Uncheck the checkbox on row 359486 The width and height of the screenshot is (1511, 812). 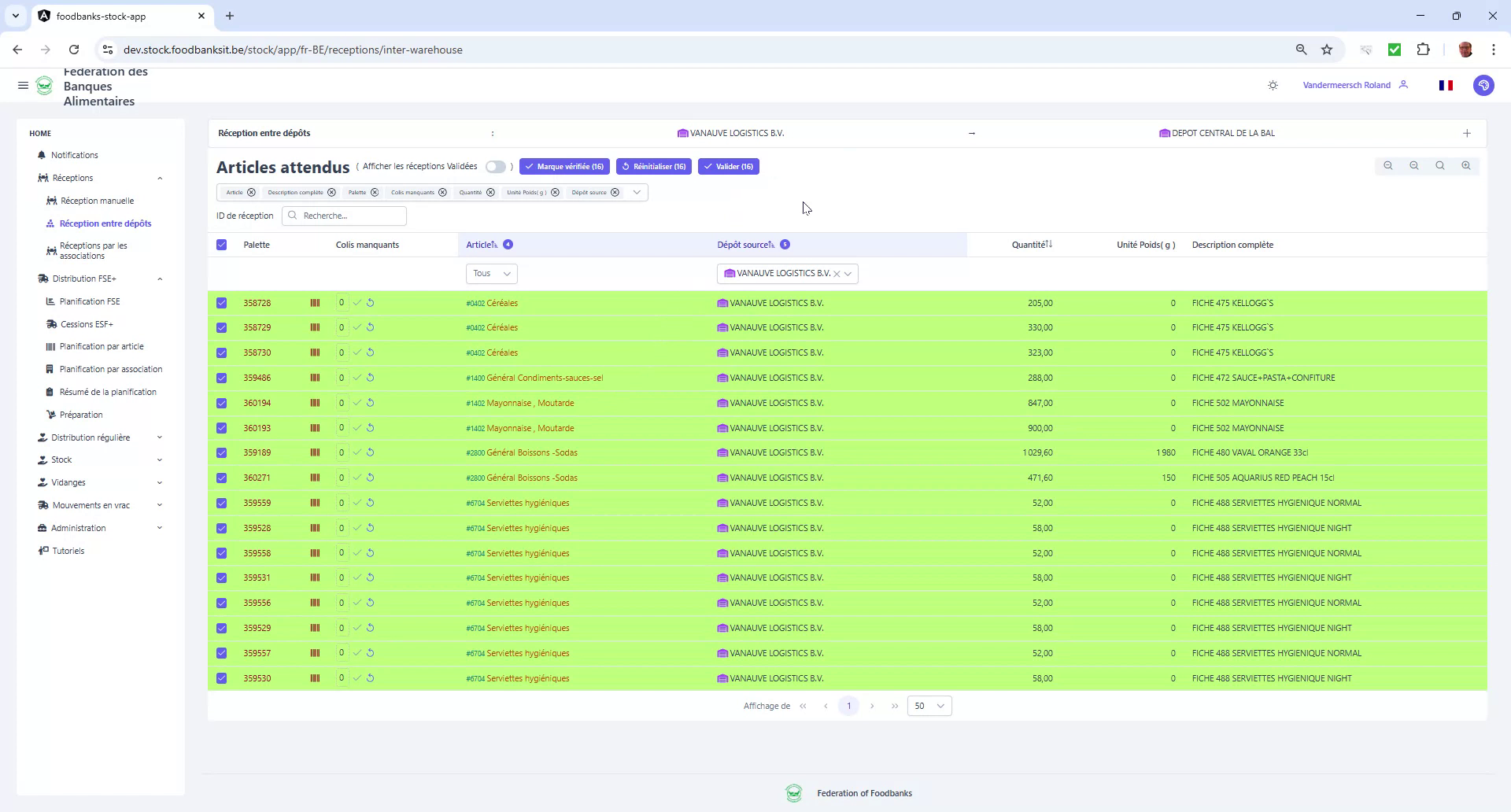click(x=221, y=378)
